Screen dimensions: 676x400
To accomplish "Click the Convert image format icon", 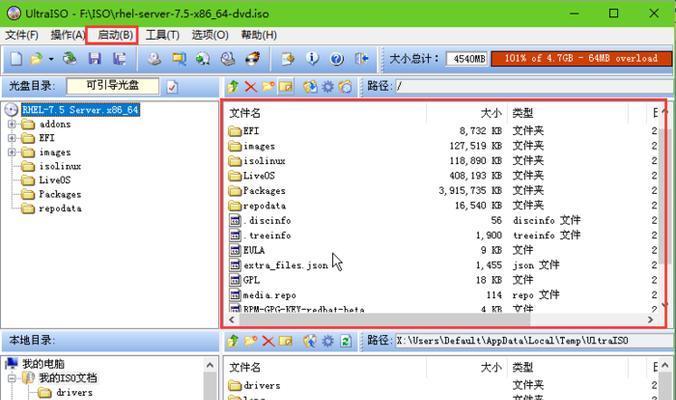I will (178, 59).
